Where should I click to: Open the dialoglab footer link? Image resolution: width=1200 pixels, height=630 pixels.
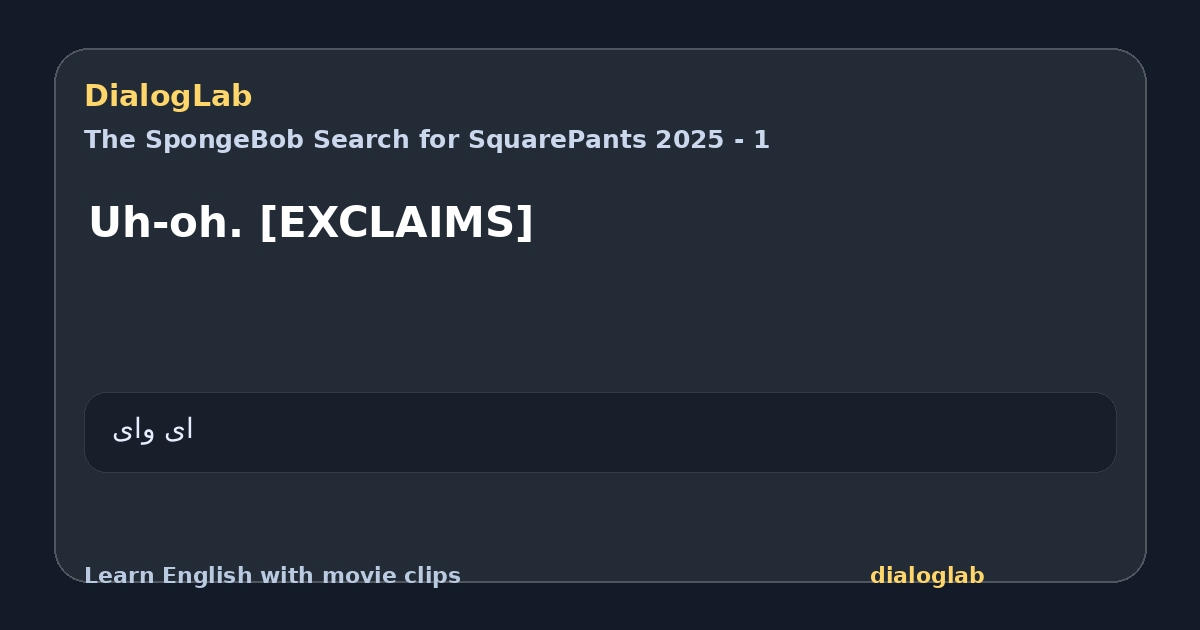point(927,576)
